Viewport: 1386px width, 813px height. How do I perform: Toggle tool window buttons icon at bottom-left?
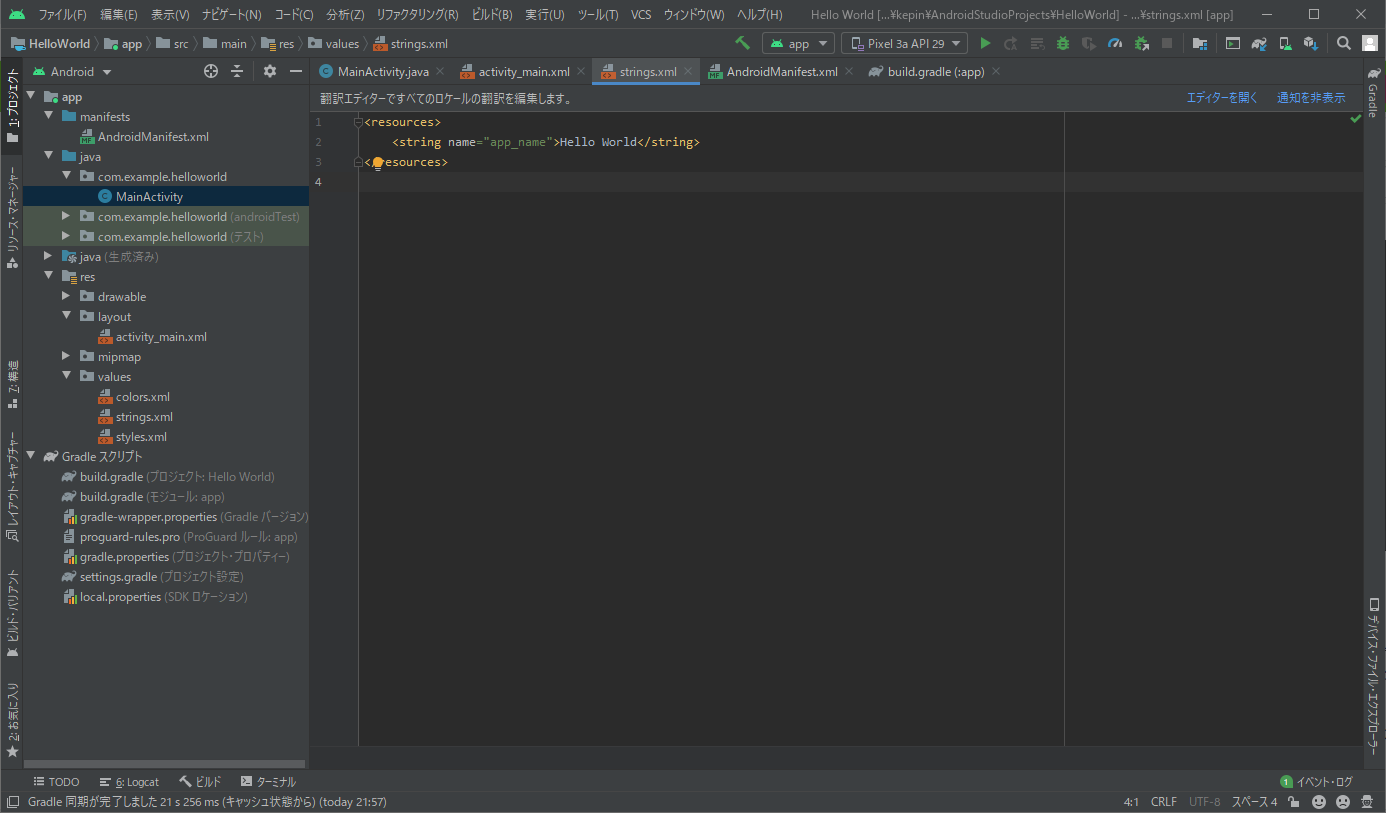point(13,802)
